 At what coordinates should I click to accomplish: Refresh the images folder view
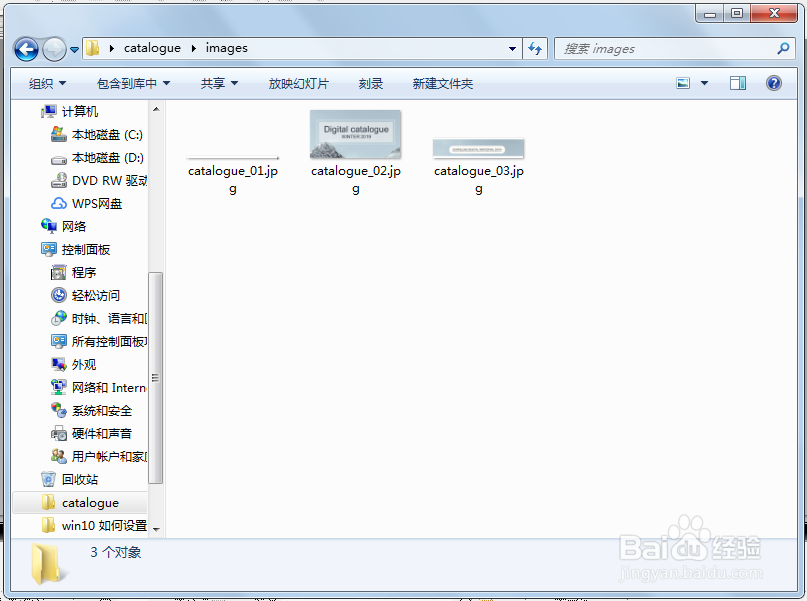[x=535, y=49]
